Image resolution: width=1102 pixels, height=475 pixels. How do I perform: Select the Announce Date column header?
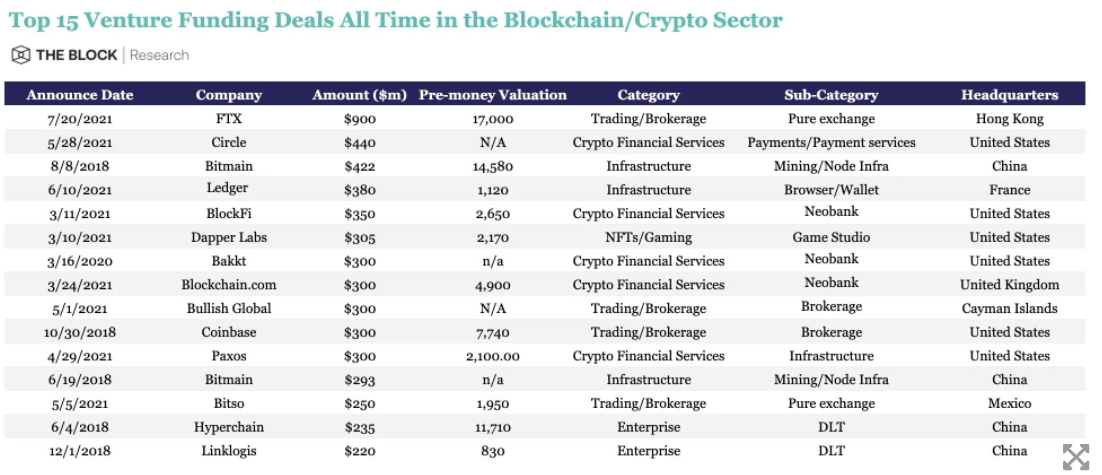(80, 95)
